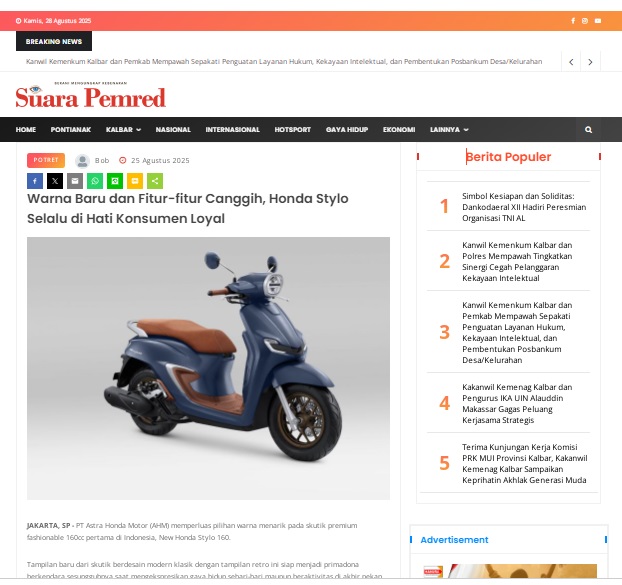
Task: Go to the HOTSPORT menu section
Action: point(293,130)
